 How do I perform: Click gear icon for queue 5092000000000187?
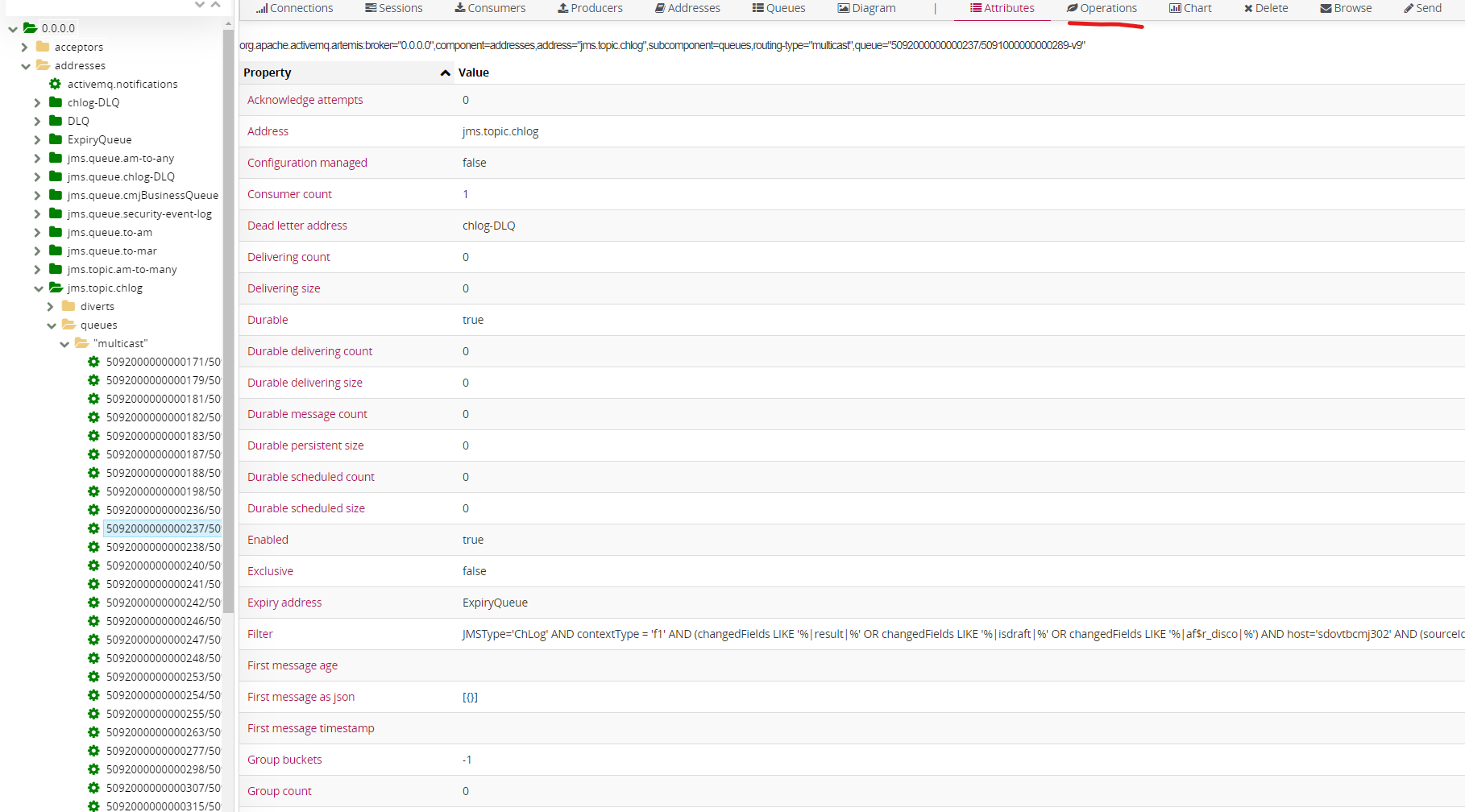point(93,454)
